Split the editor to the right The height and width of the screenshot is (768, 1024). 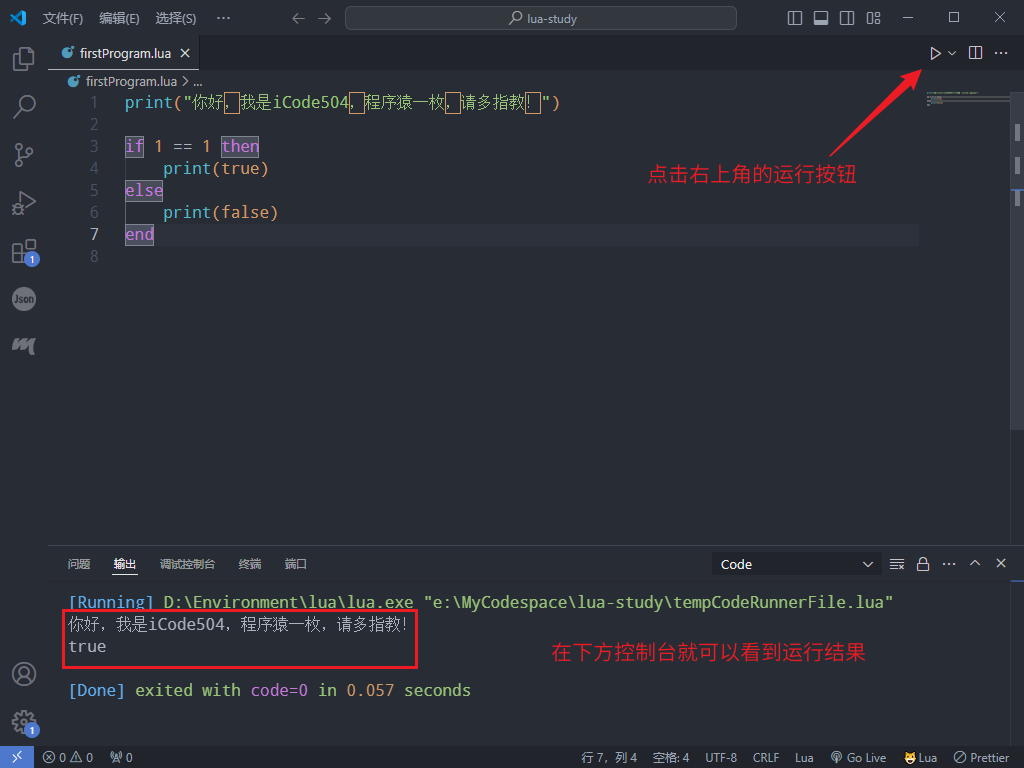[x=976, y=53]
